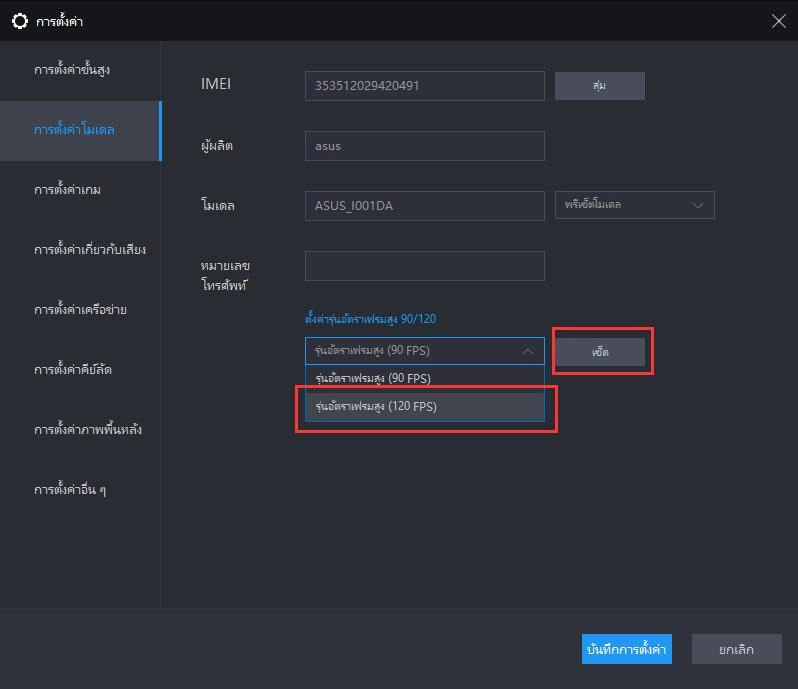Open the ตั้งค่ารุ่นอัตราเฟรมสูง 90/120 link
Viewport: 798px width, 689px height.
coord(370,319)
